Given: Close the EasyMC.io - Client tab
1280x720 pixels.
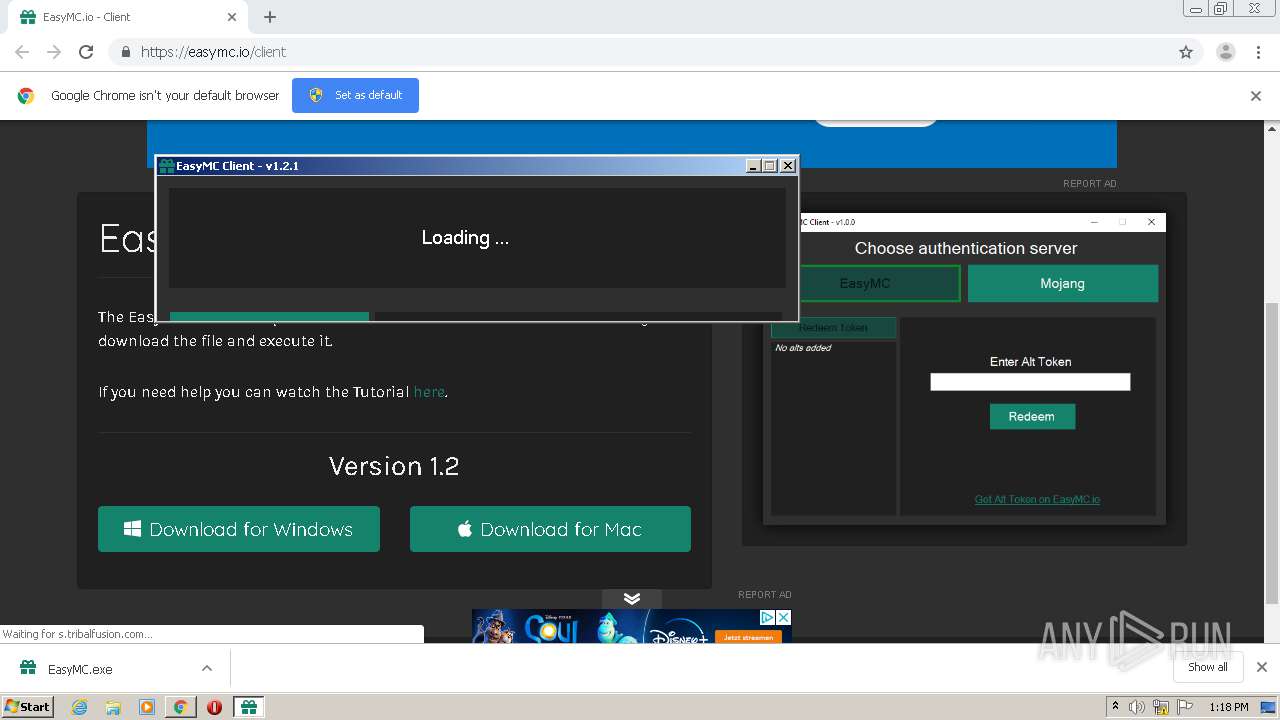Looking at the screenshot, I should (x=232, y=17).
